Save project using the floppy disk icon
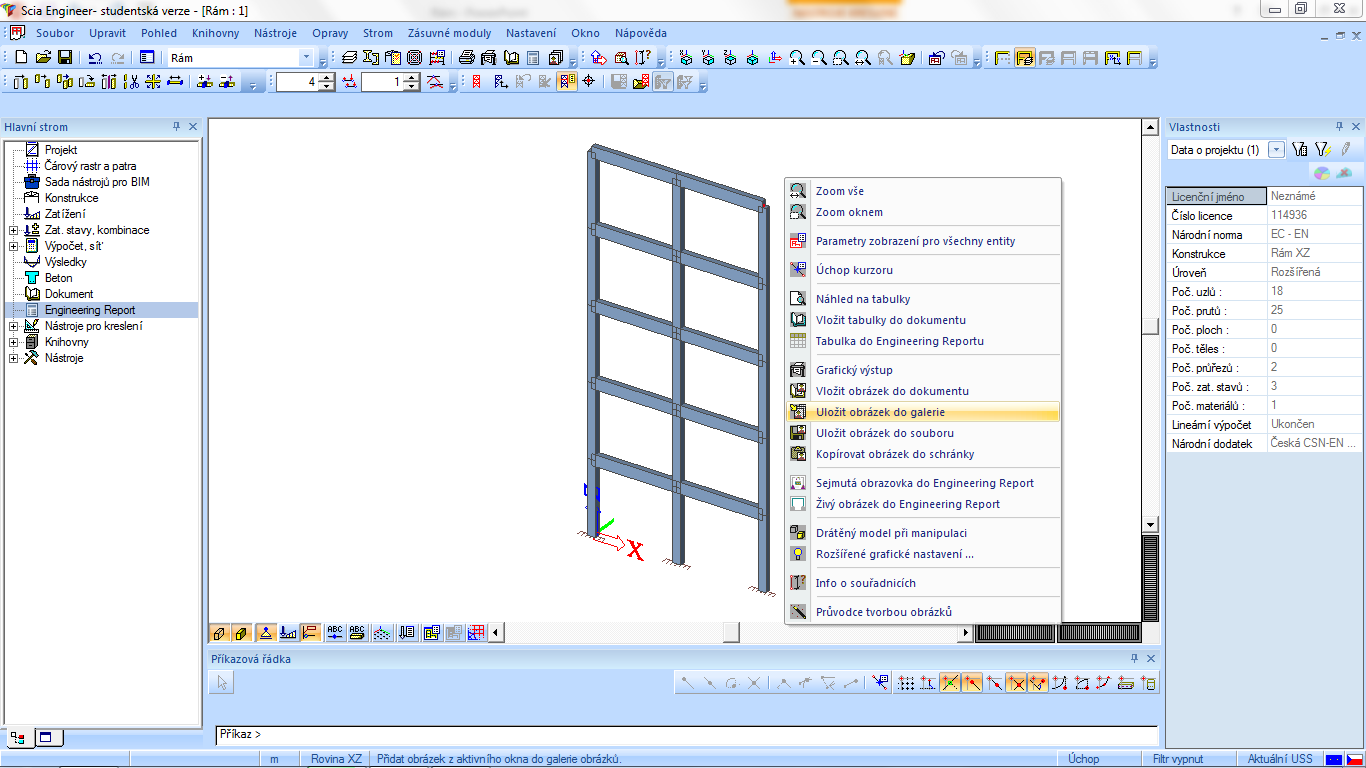 pyautogui.click(x=64, y=58)
